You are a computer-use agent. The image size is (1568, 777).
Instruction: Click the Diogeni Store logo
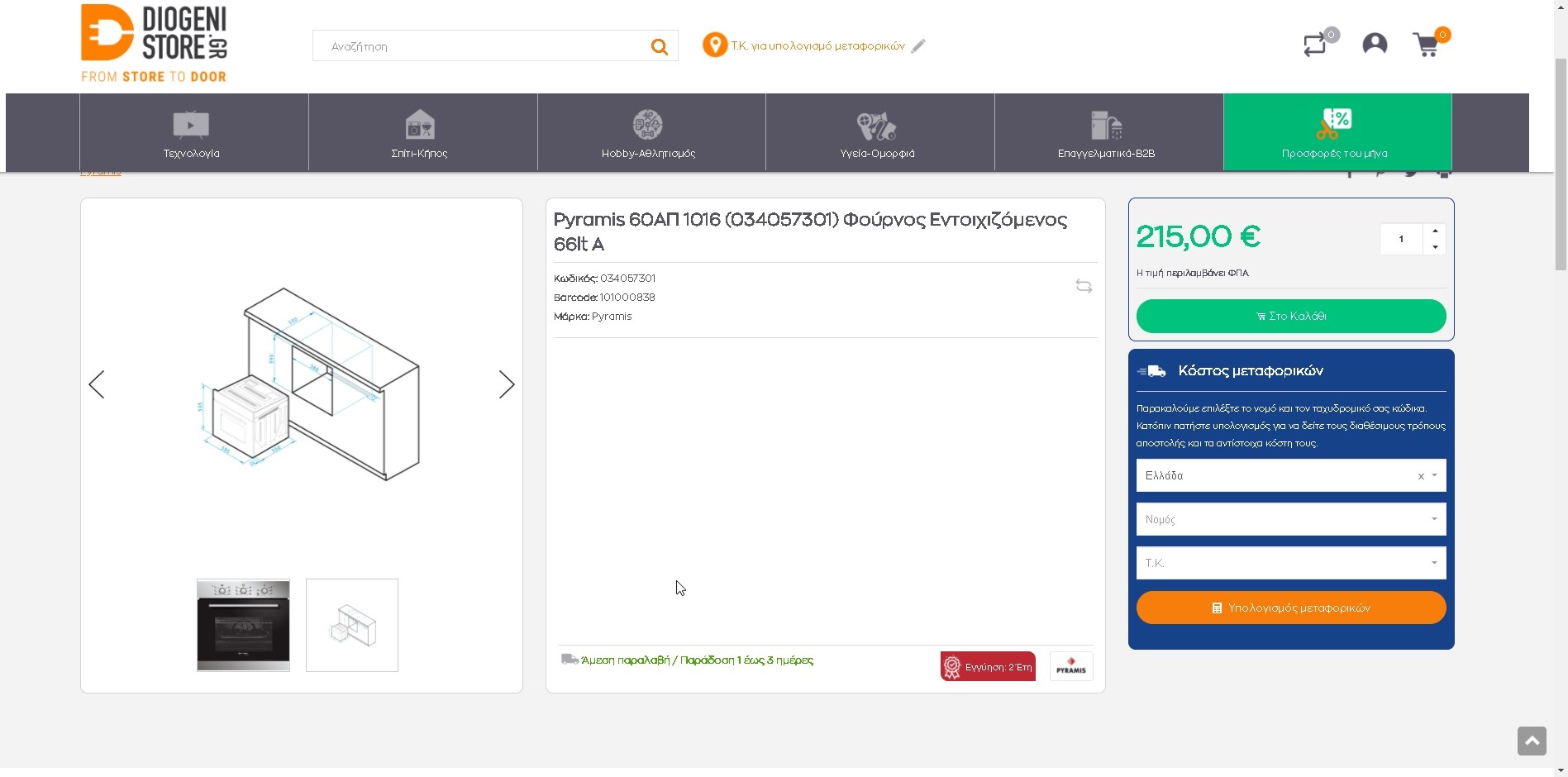154,43
